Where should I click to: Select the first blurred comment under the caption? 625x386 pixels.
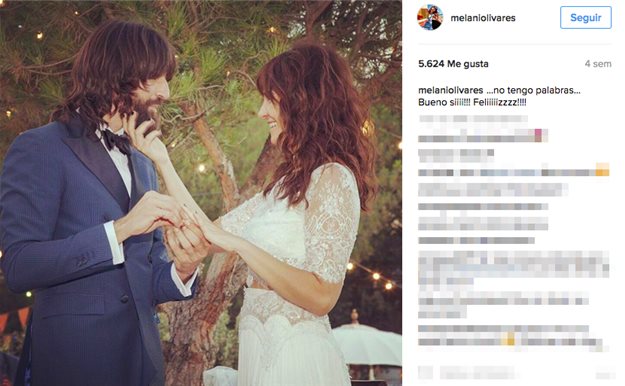(483, 129)
